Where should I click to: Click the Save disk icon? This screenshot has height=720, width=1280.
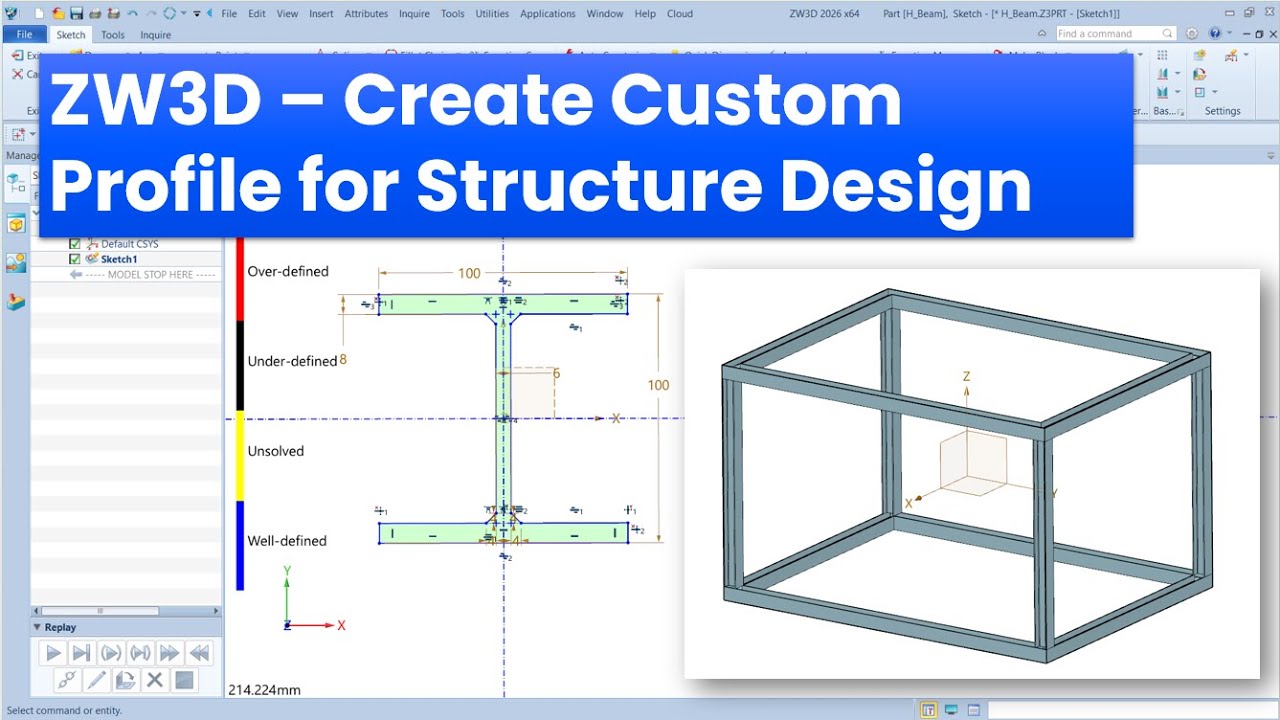coord(76,14)
